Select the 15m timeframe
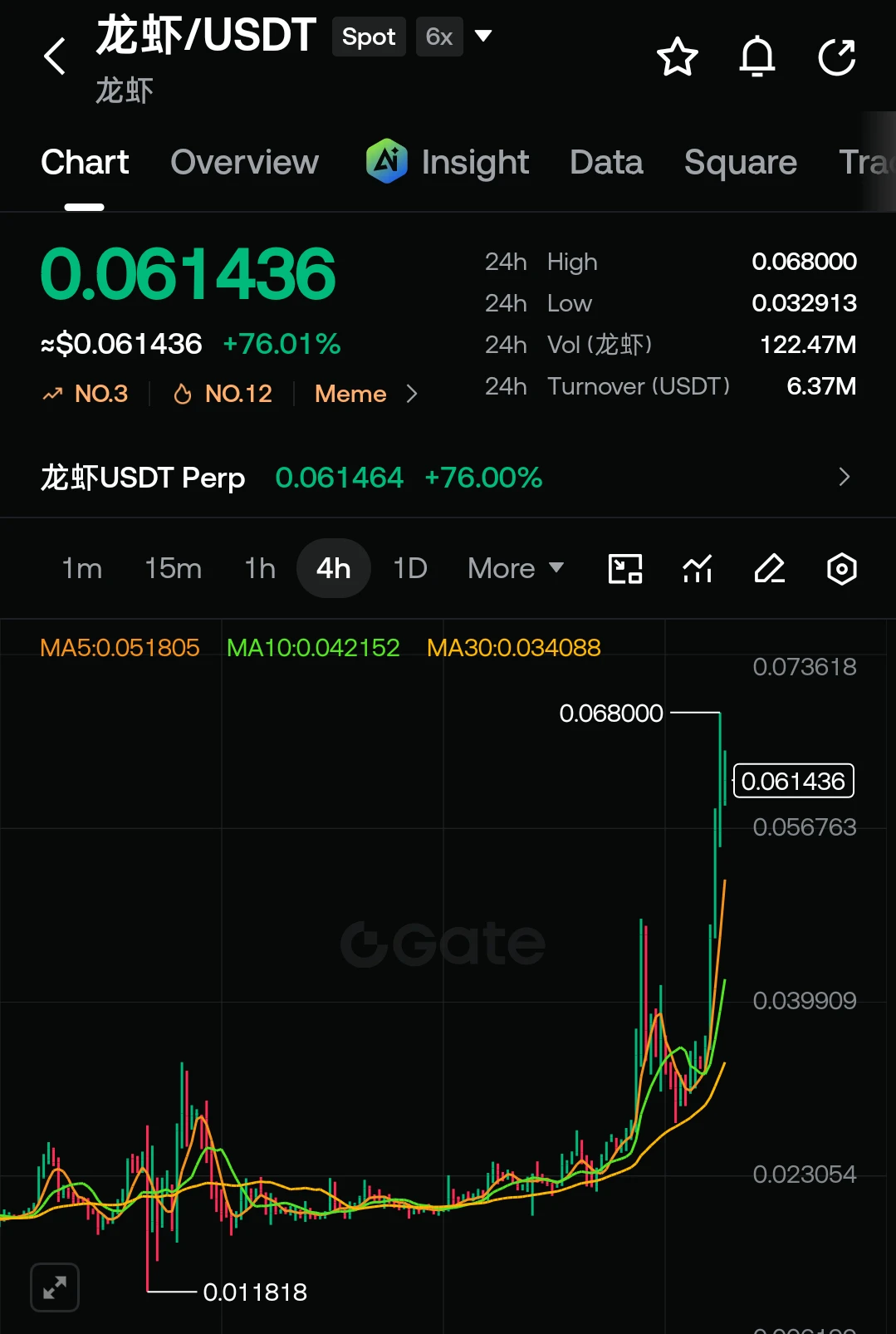Viewport: 896px width, 1334px height. 173,568
